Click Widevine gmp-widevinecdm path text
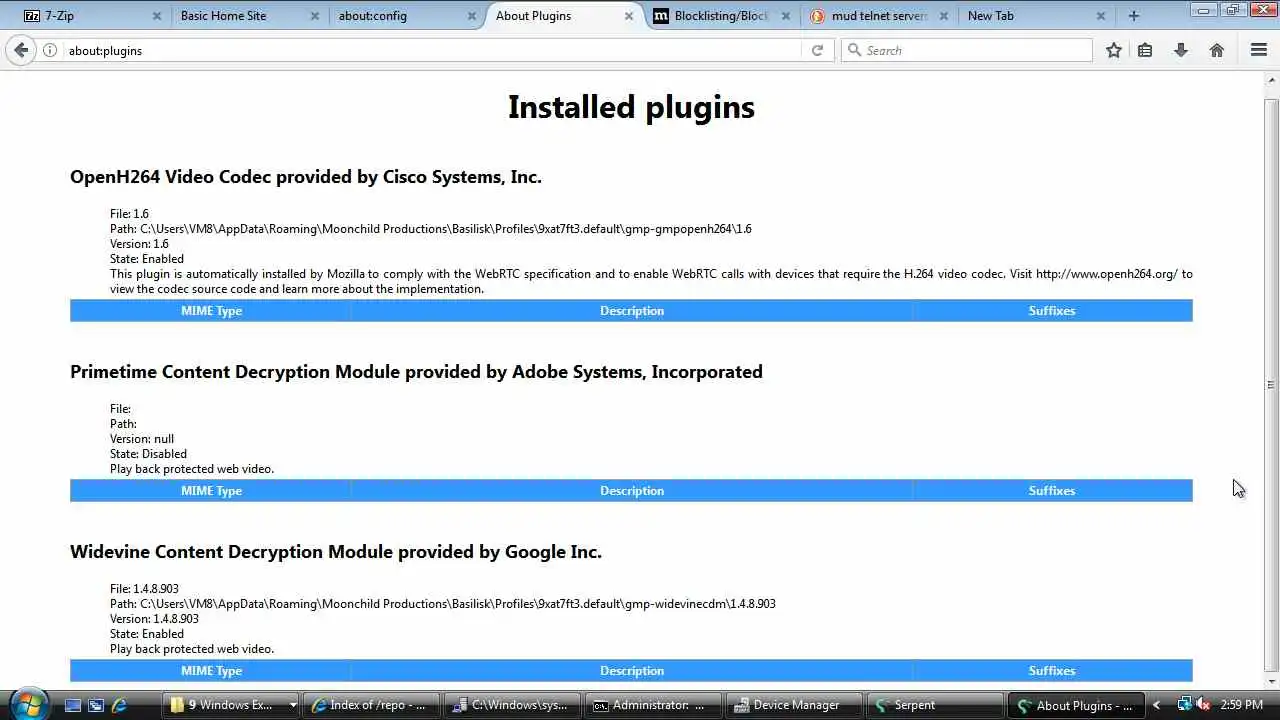1280x720 pixels. tap(443, 604)
